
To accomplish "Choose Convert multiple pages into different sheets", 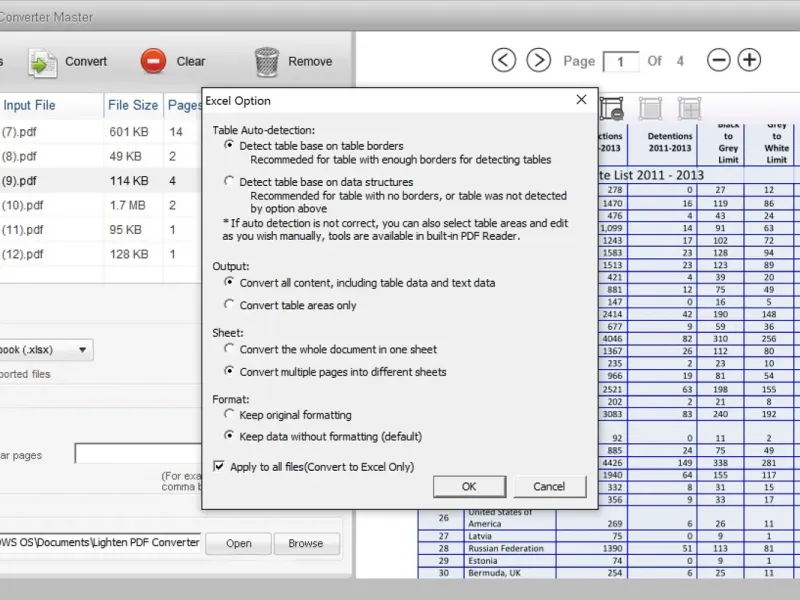I will 229,371.
